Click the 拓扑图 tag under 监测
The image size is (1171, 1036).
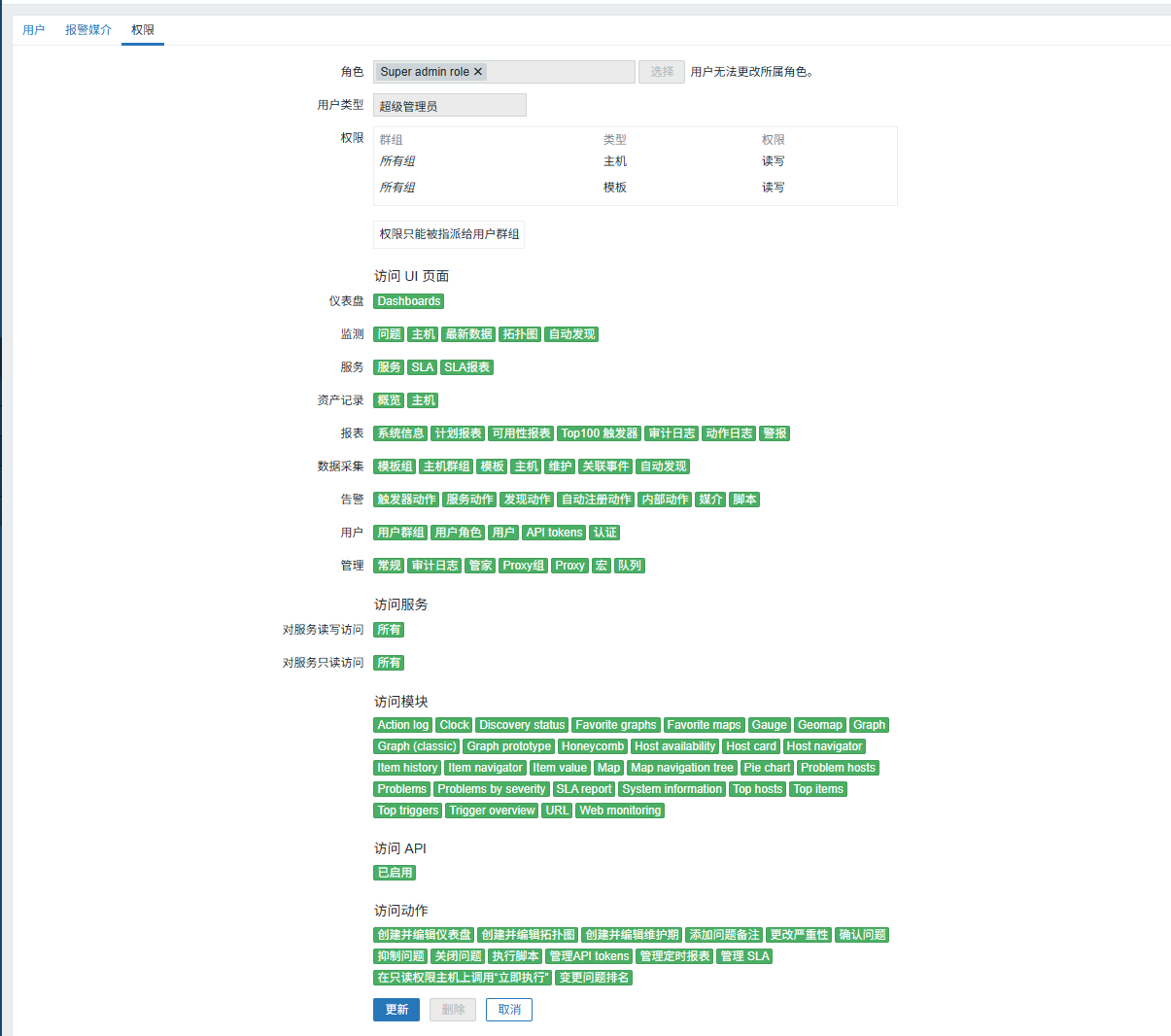coord(520,334)
